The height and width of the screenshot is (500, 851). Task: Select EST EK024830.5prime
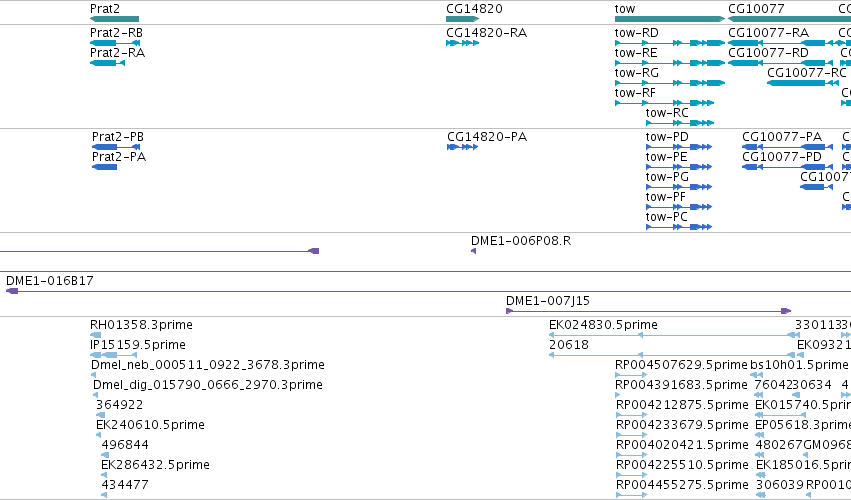(604, 325)
